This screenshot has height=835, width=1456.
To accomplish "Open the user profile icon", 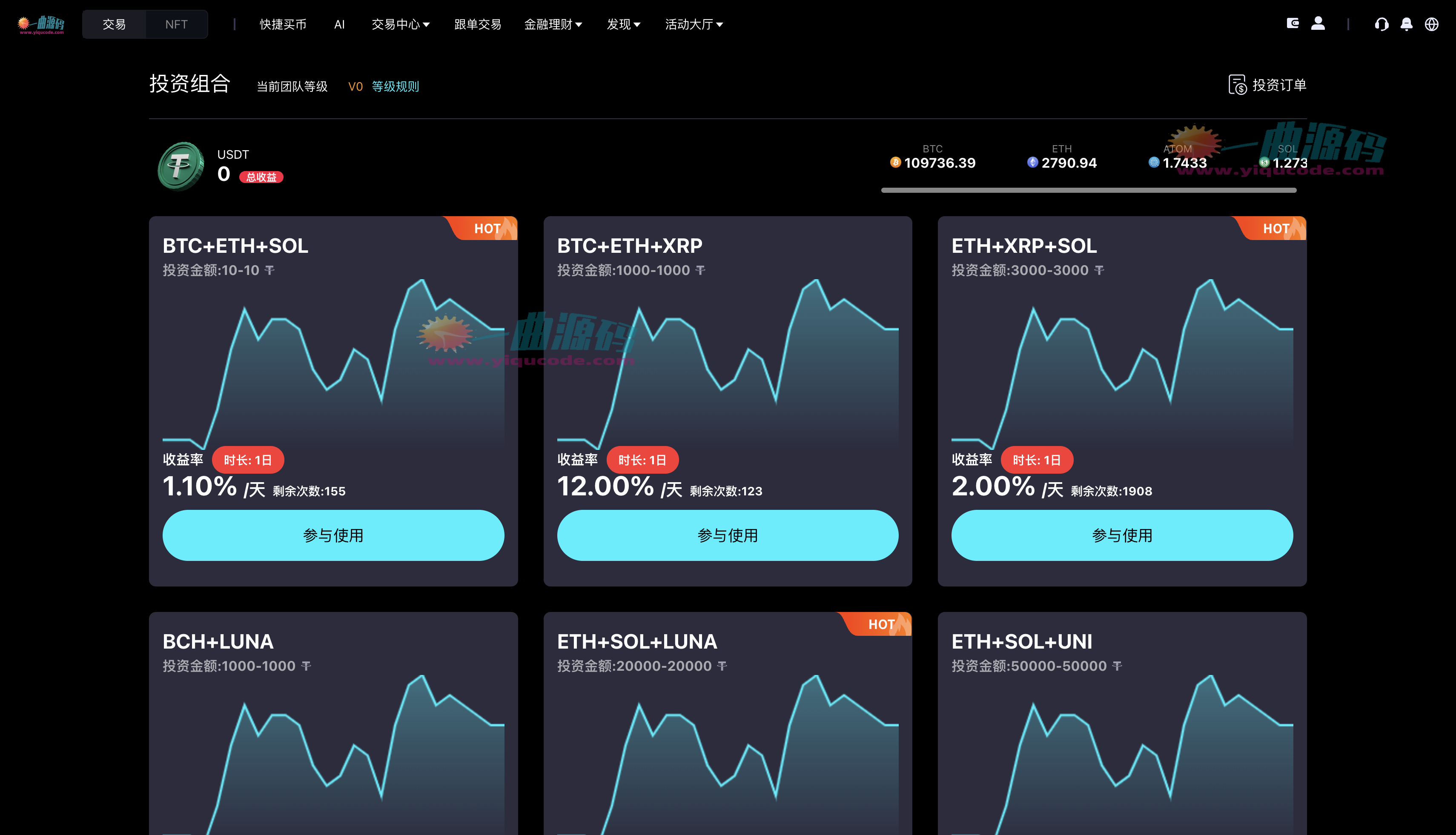I will [x=1318, y=23].
